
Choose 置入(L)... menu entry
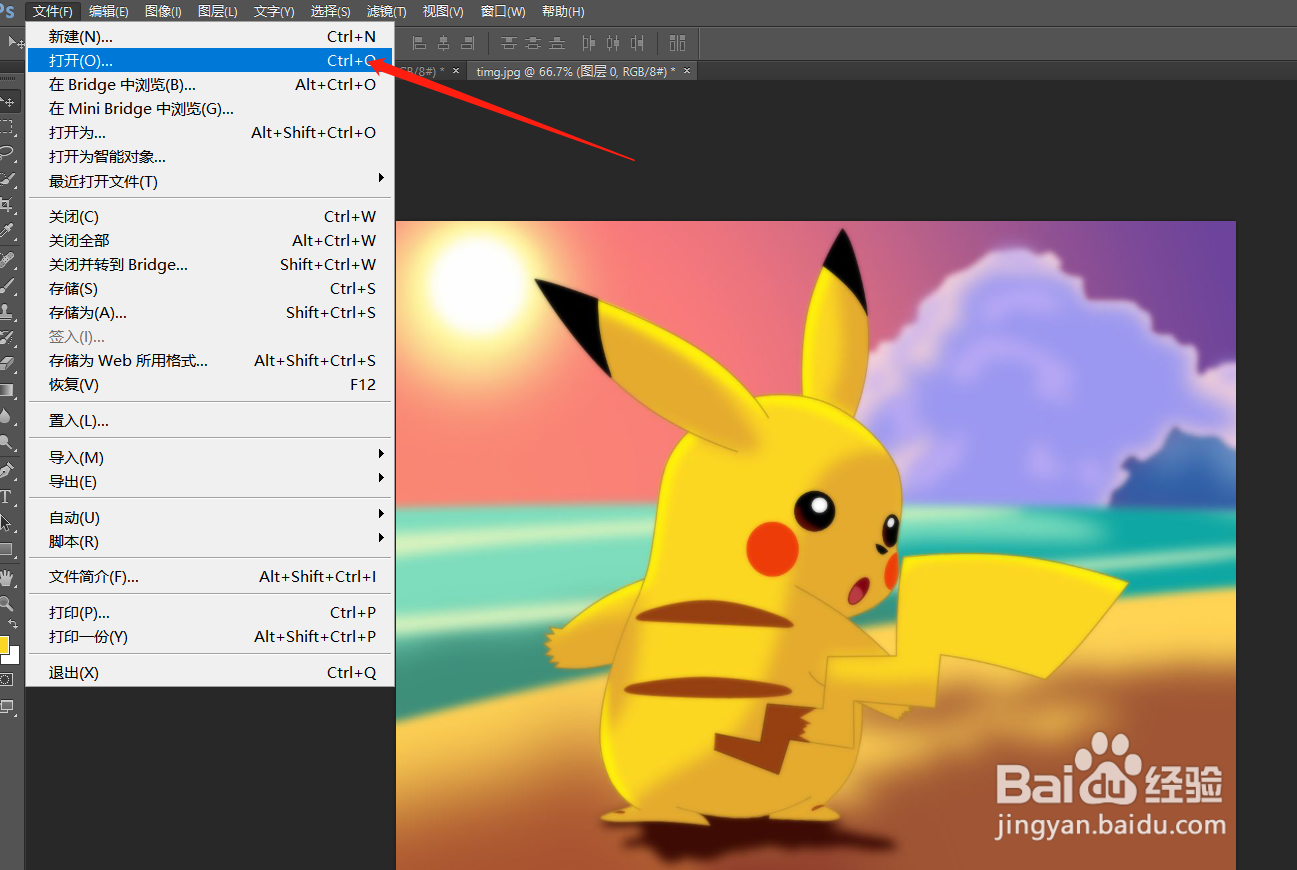211,421
